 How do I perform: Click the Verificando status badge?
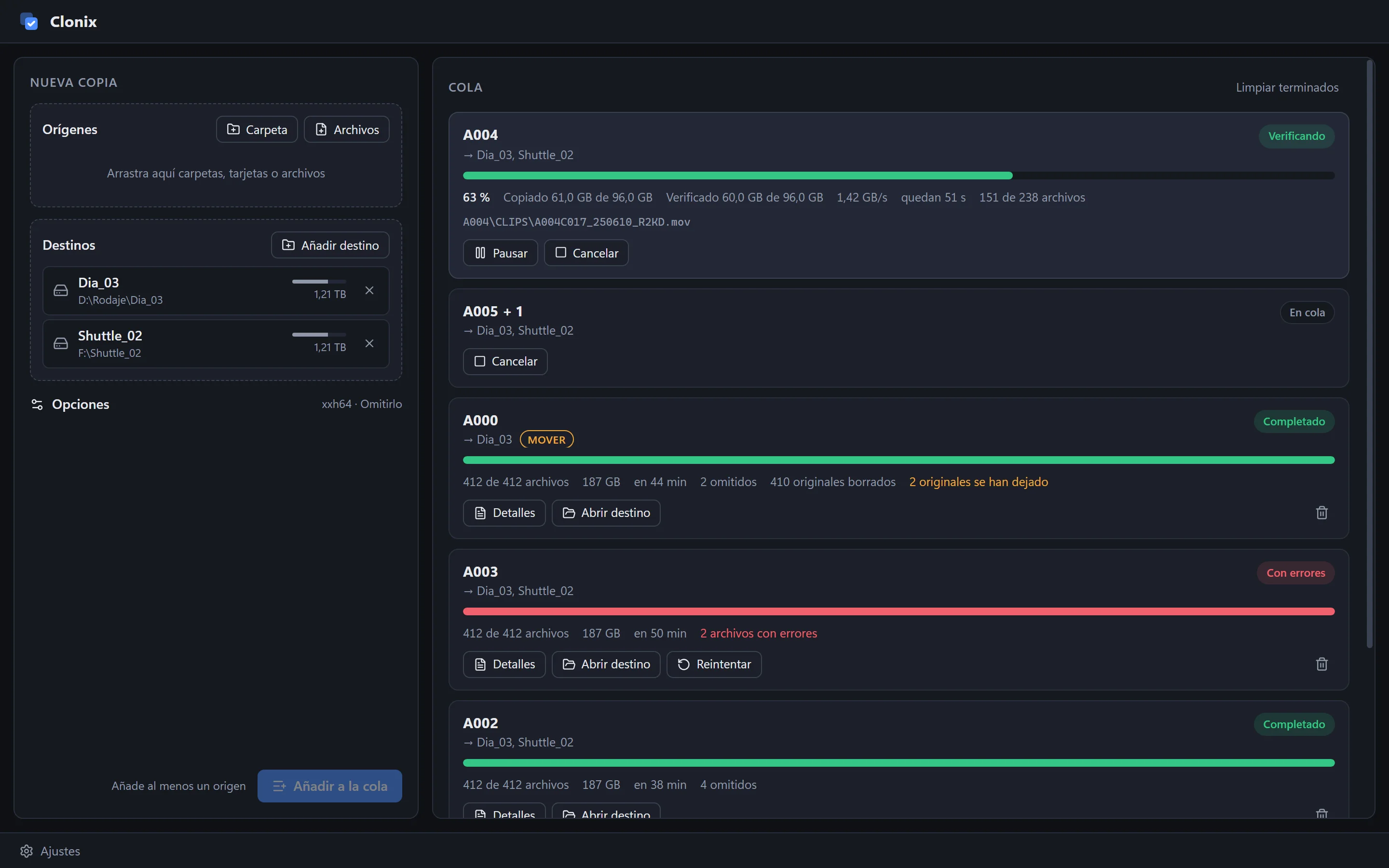[1296, 136]
